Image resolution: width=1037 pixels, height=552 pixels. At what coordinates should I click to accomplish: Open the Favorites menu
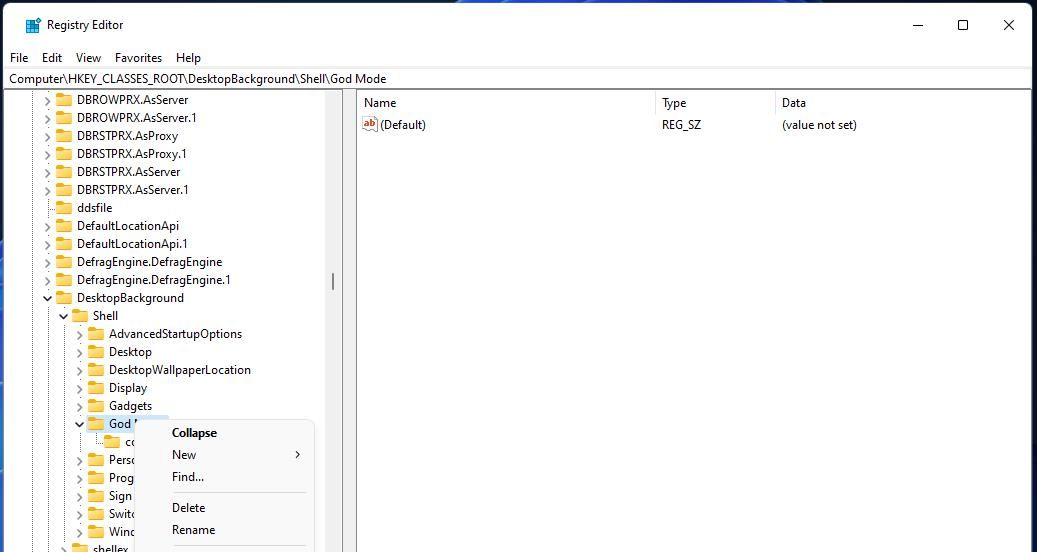click(x=138, y=58)
